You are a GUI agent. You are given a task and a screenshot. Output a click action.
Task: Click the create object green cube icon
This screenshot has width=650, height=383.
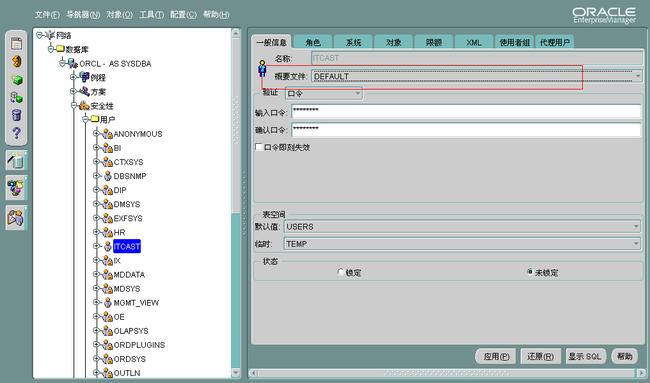tap(16, 79)
